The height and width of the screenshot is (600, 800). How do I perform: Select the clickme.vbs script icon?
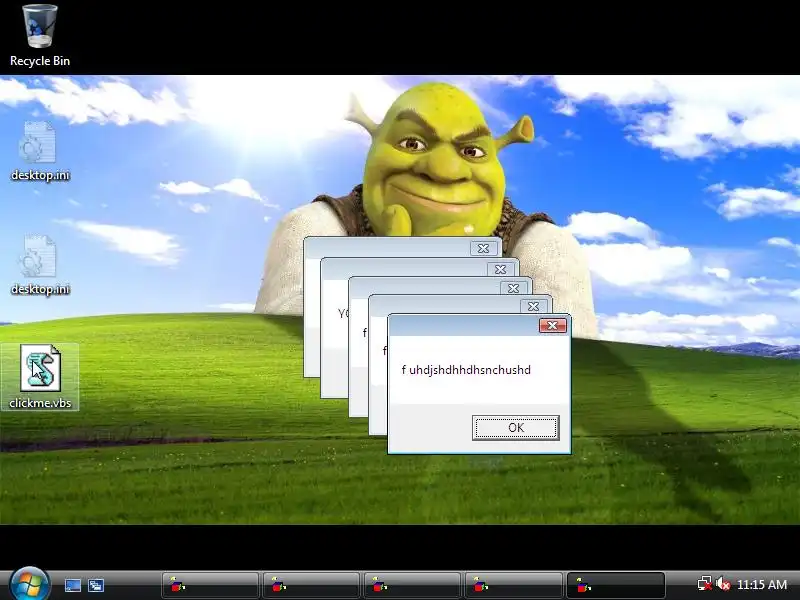pyautogui.click(x=40, y=377)
